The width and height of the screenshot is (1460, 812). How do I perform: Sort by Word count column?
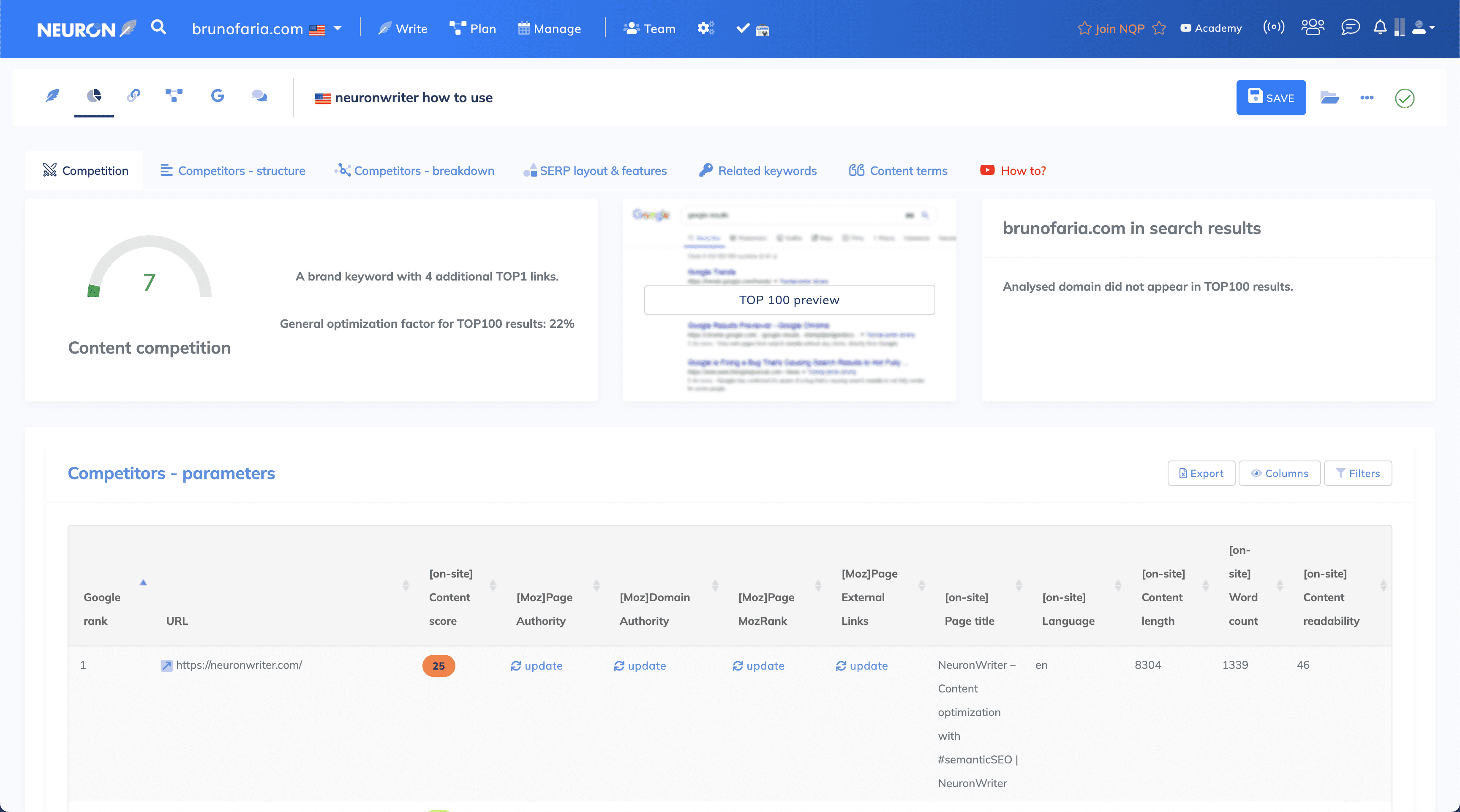click(1251, 586)
